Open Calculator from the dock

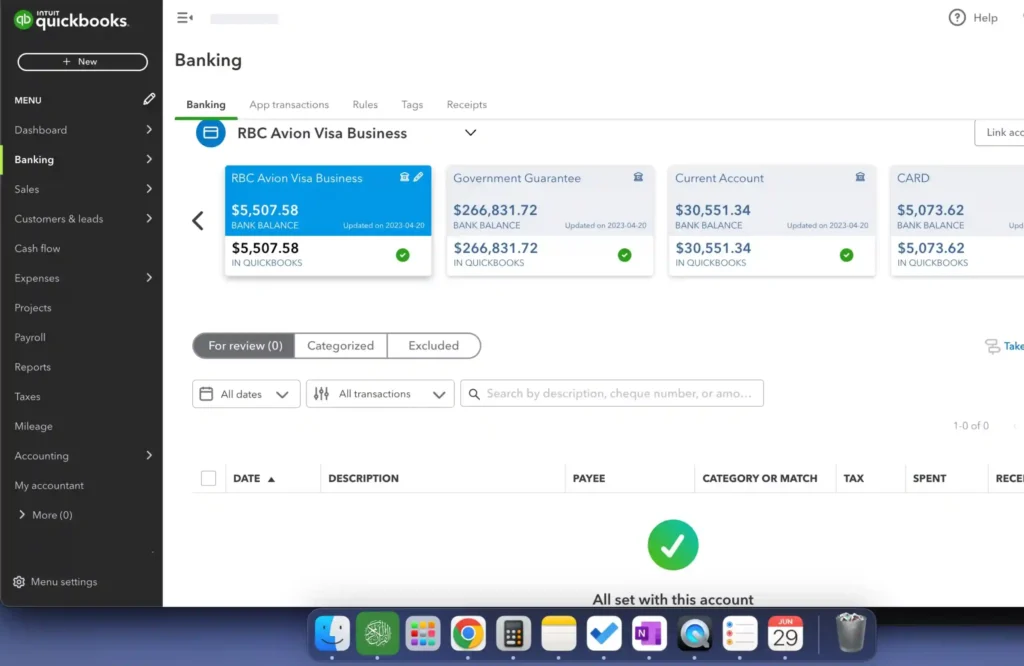coord(513,633)
